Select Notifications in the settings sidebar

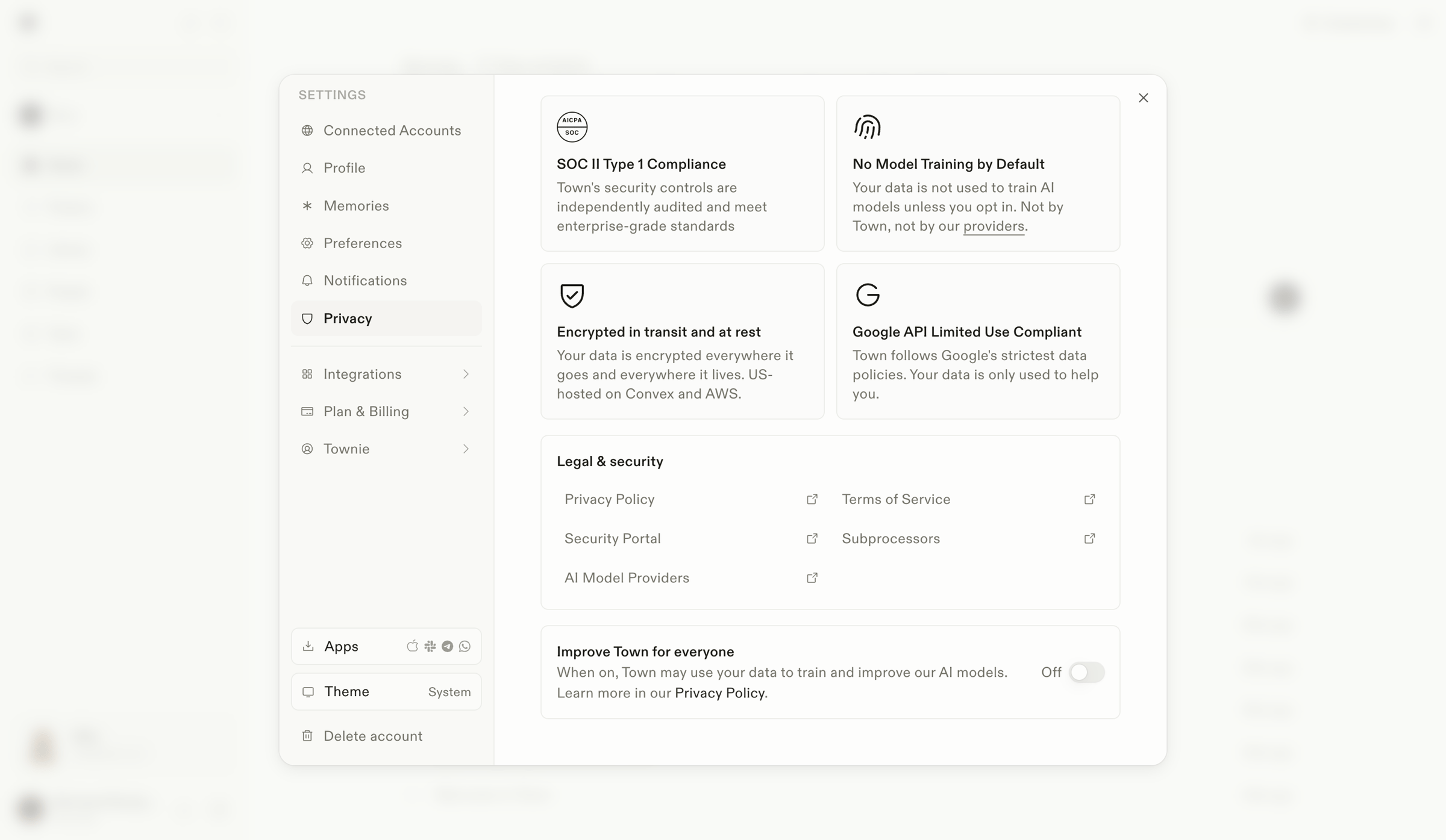386,280
